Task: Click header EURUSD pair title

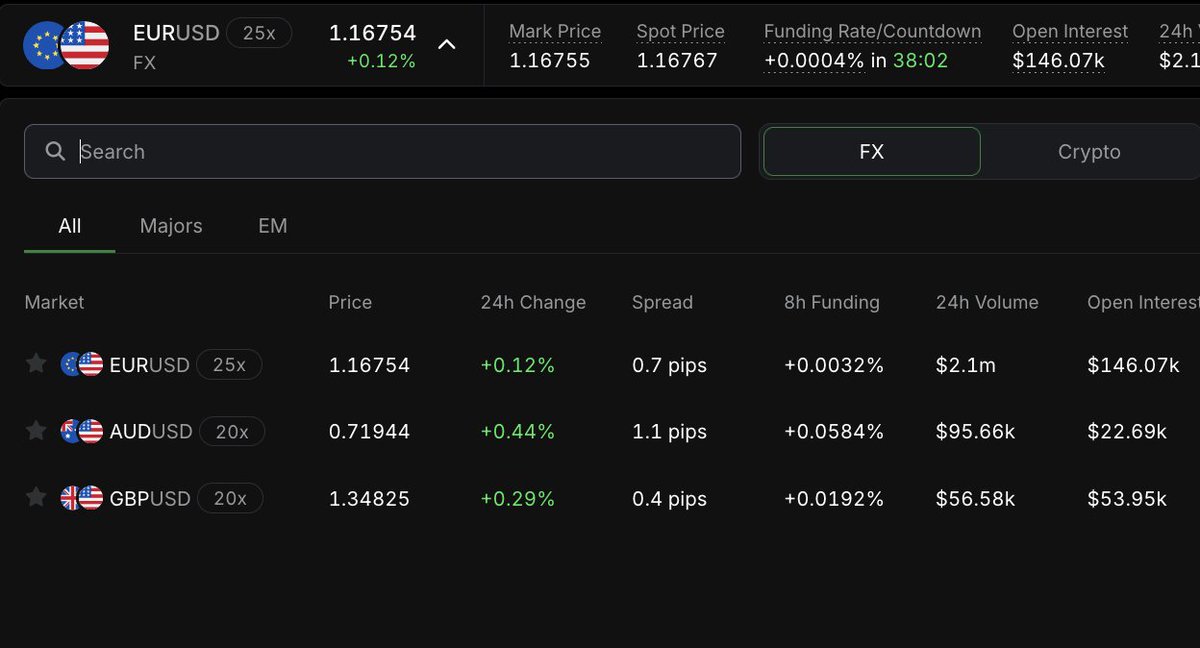Action: click(176, 33)
